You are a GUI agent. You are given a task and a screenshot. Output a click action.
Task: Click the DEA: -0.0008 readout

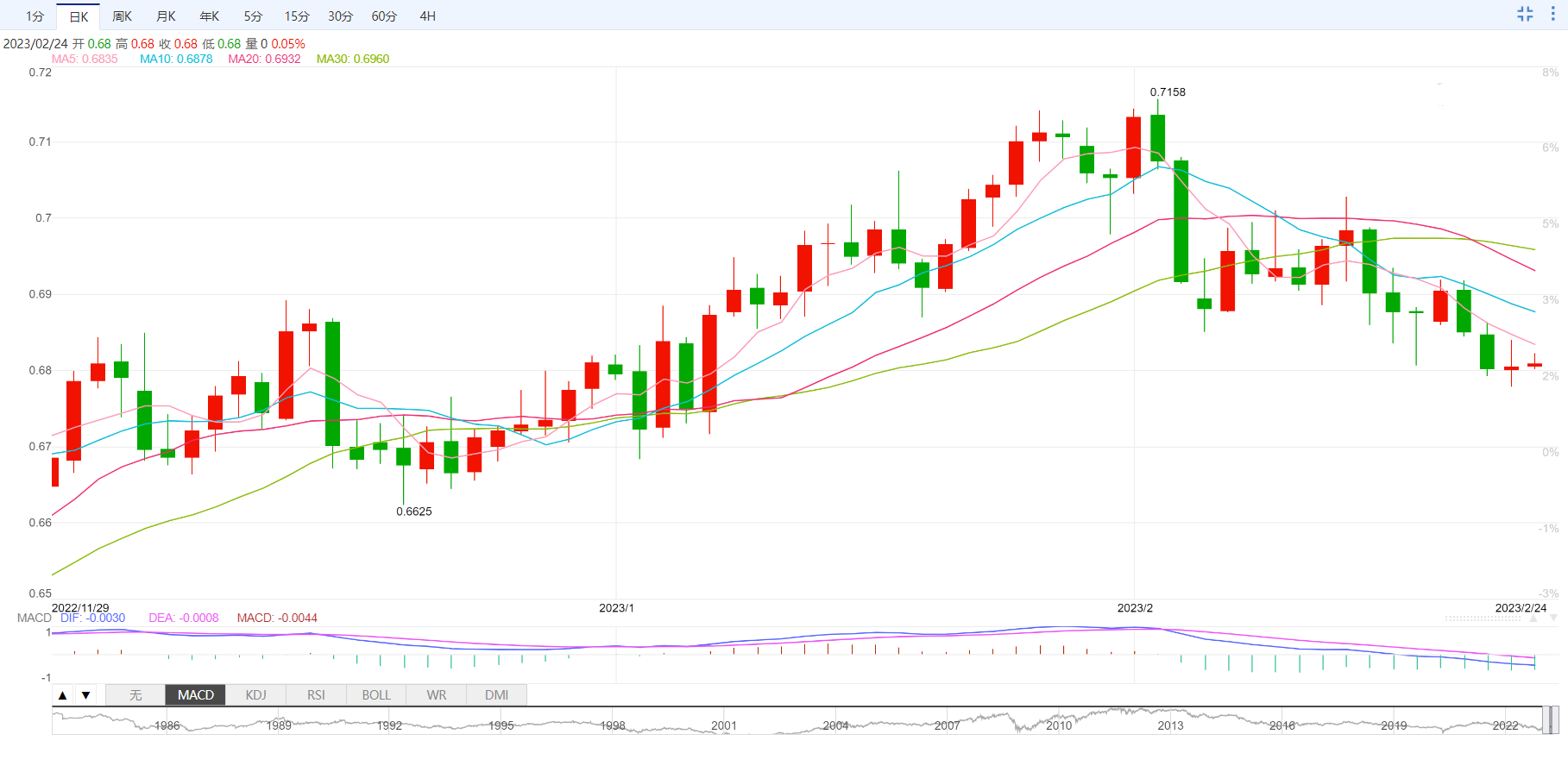click(x=184, y=618)
